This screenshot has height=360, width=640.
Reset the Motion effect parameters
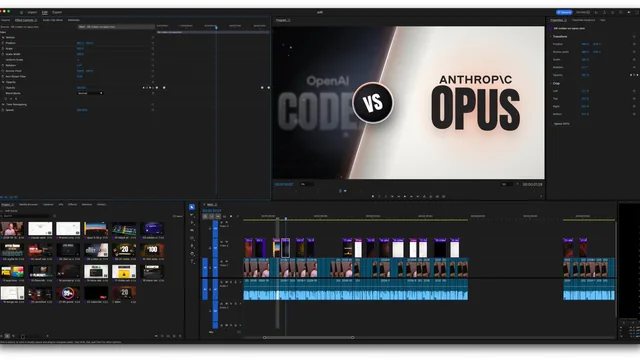point(153,38)
